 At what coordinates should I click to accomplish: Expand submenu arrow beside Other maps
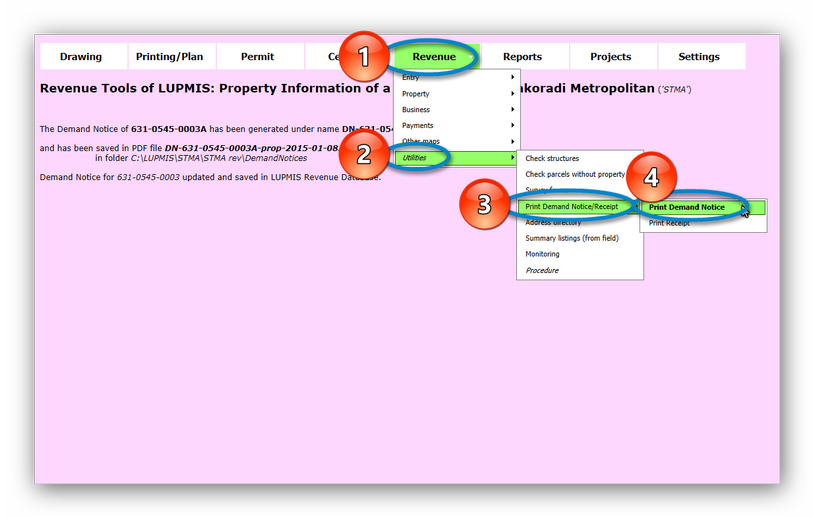(512, 141)
